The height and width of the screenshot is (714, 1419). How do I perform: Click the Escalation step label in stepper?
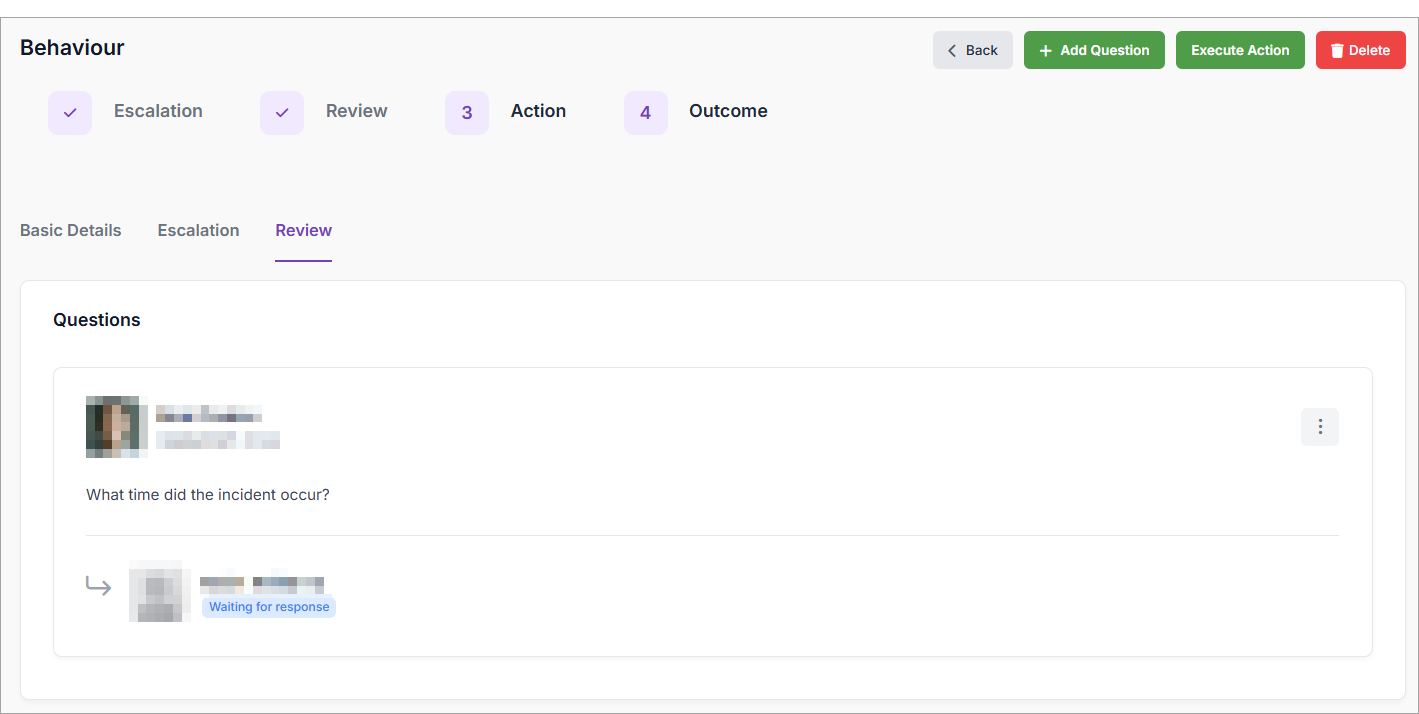click(158, 111)
